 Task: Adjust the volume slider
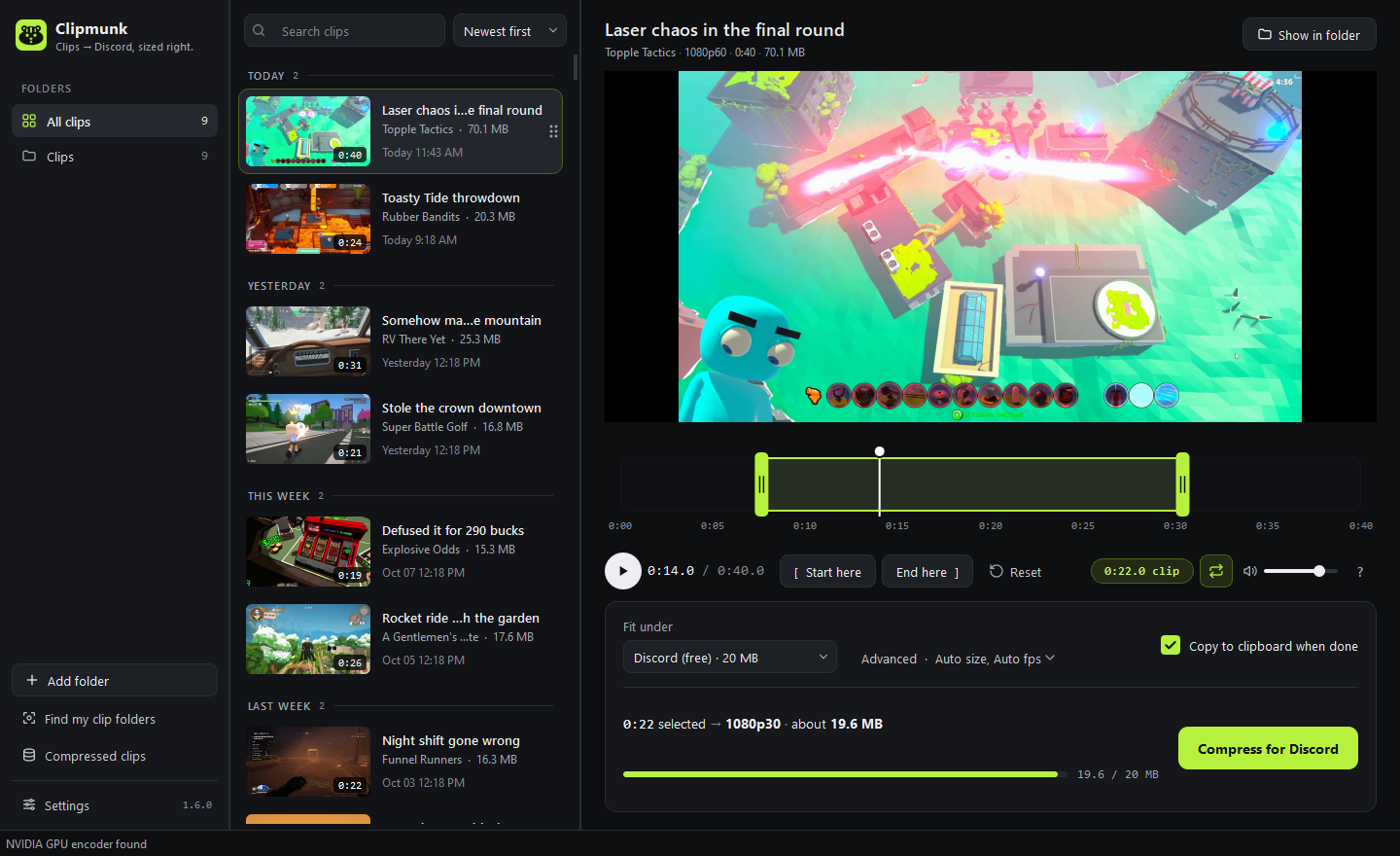click(x=1301, y=571)
